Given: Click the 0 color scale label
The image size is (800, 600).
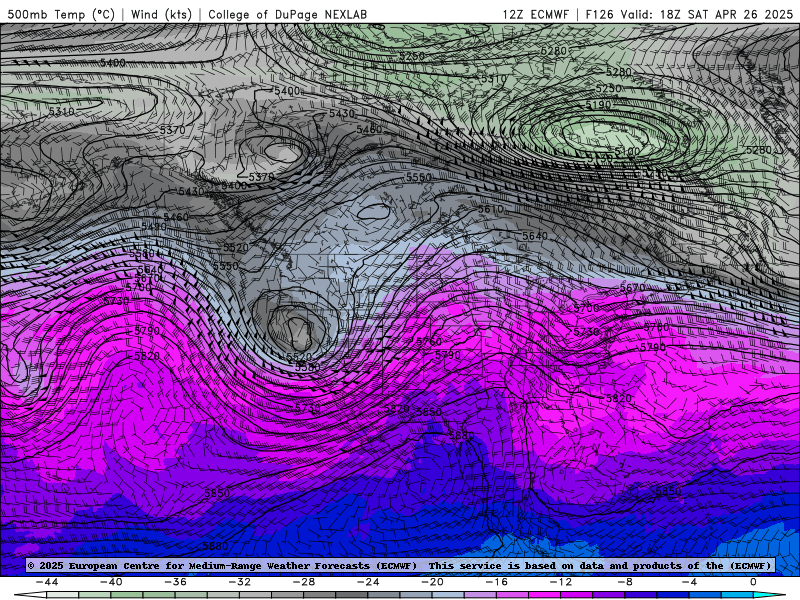Looking at the screenshot, I should point(753,582).
